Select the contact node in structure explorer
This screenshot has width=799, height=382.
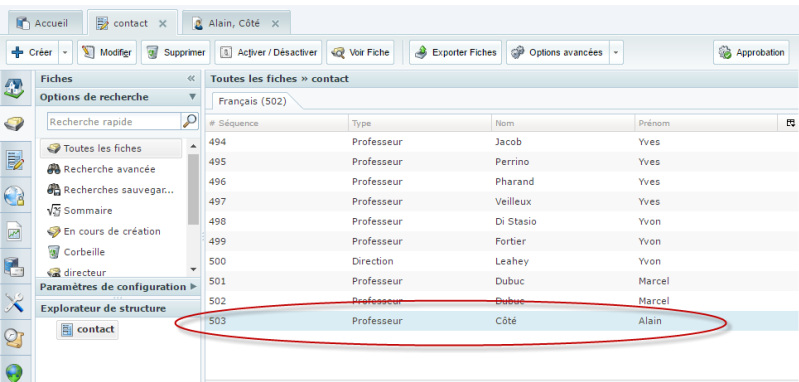(x=87, y=329)
